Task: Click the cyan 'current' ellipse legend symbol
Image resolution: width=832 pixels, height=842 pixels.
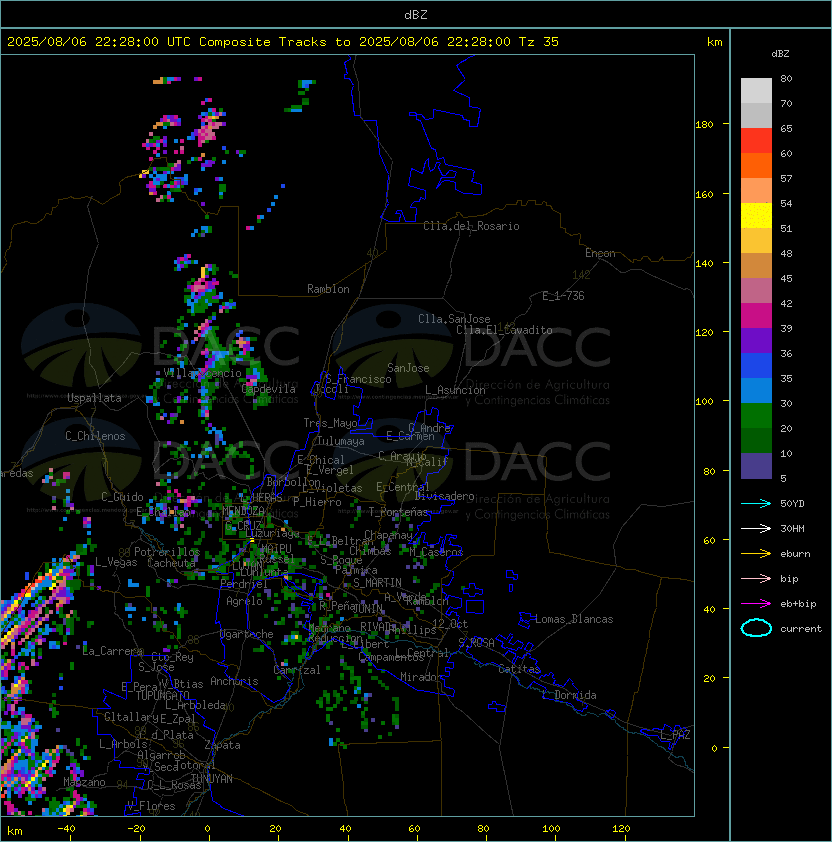Action: [x=756, y=628]
